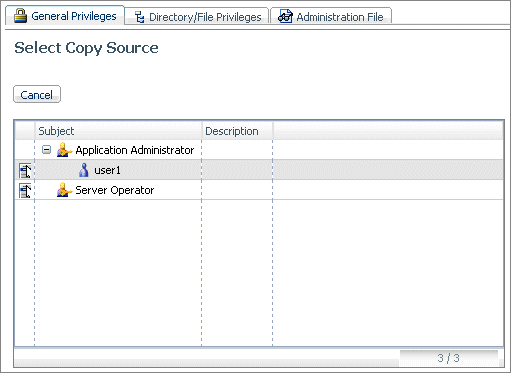Click the copy icon in user1 row

pos(25,170)
